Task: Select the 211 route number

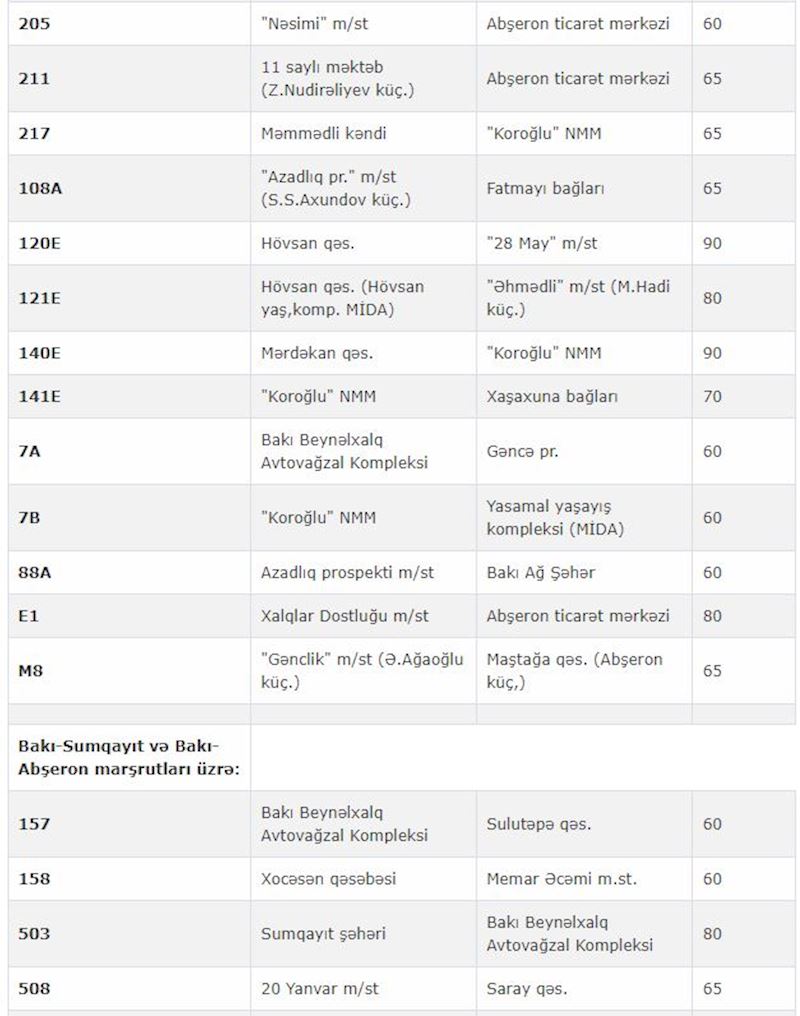Action: 34,78
